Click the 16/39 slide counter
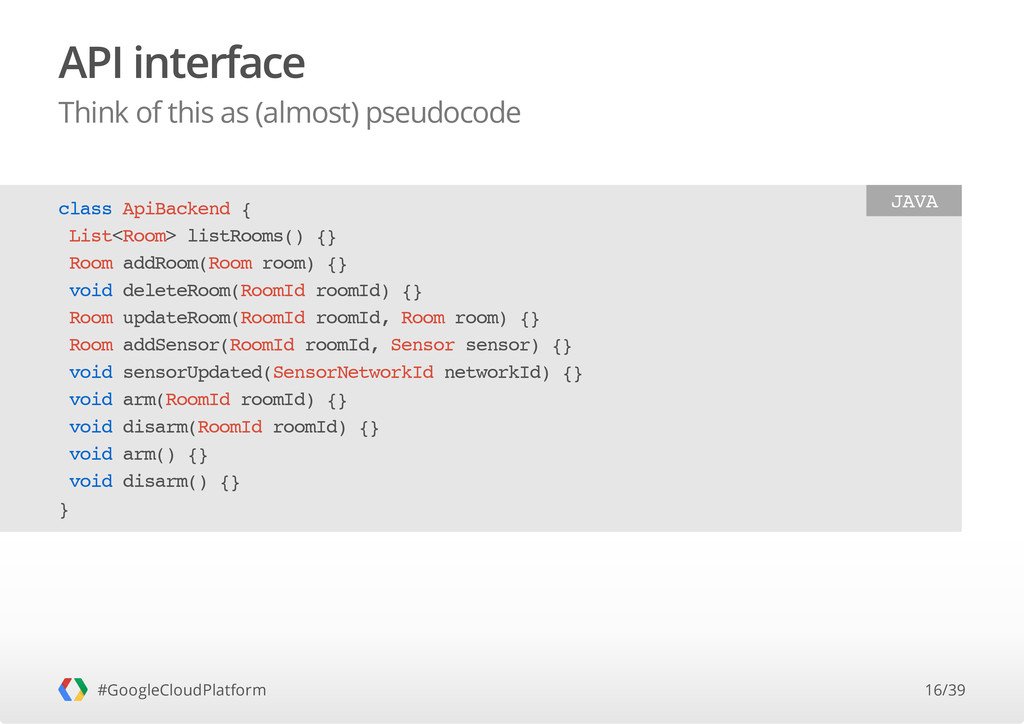Image resolution: width=1024 pixels, height=724 pixels. tap(945, 690)
